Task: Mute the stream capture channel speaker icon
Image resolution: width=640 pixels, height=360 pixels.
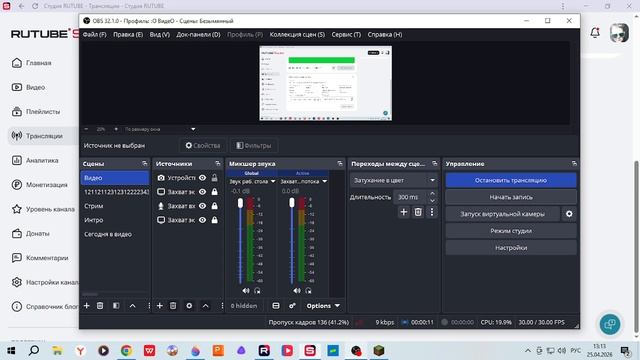Action: 297,291
